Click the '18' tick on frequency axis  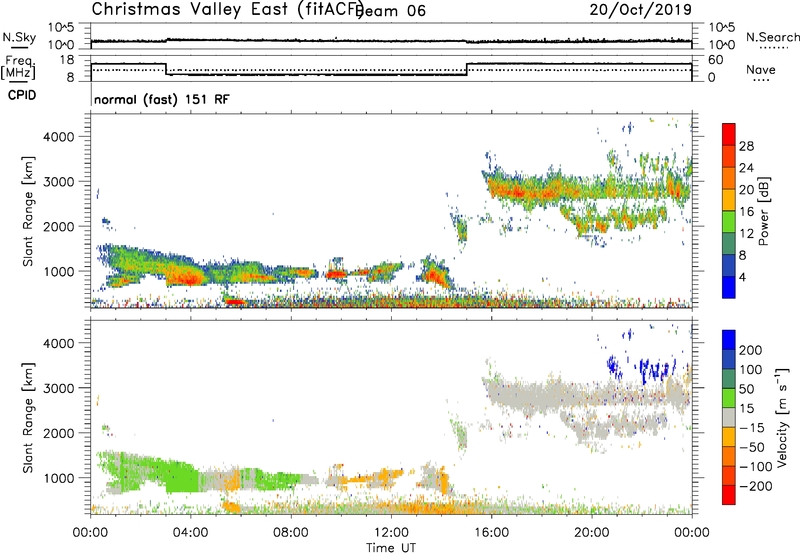[x=67, y=60]
